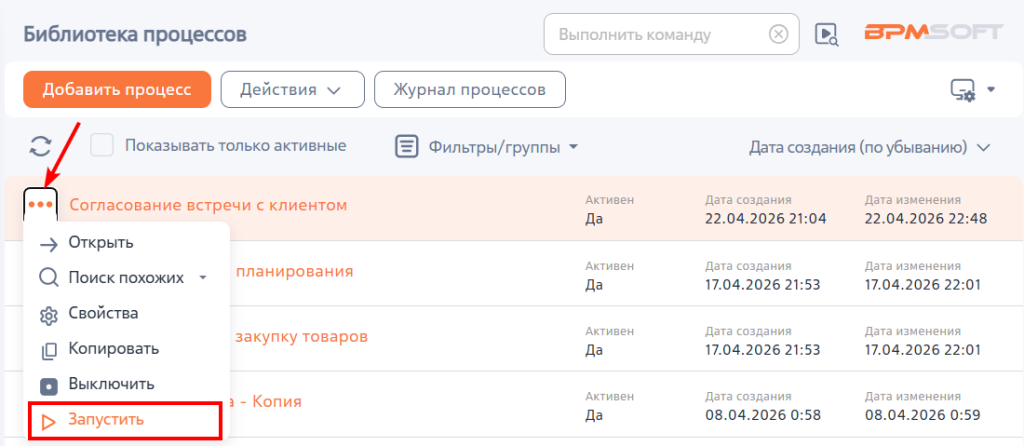Open process run search icon near logo
1024x446 pixels.
point(826,34)
